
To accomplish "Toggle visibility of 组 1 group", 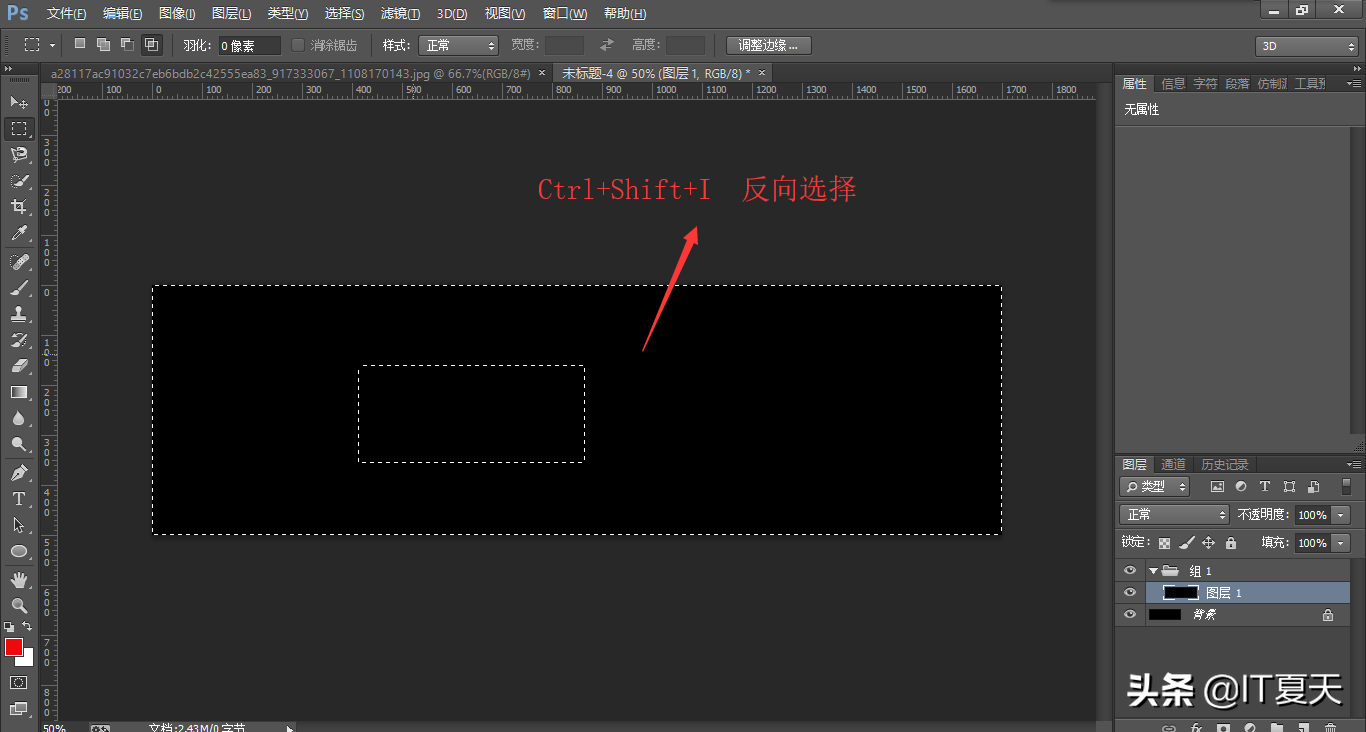I will (1130, 571).
